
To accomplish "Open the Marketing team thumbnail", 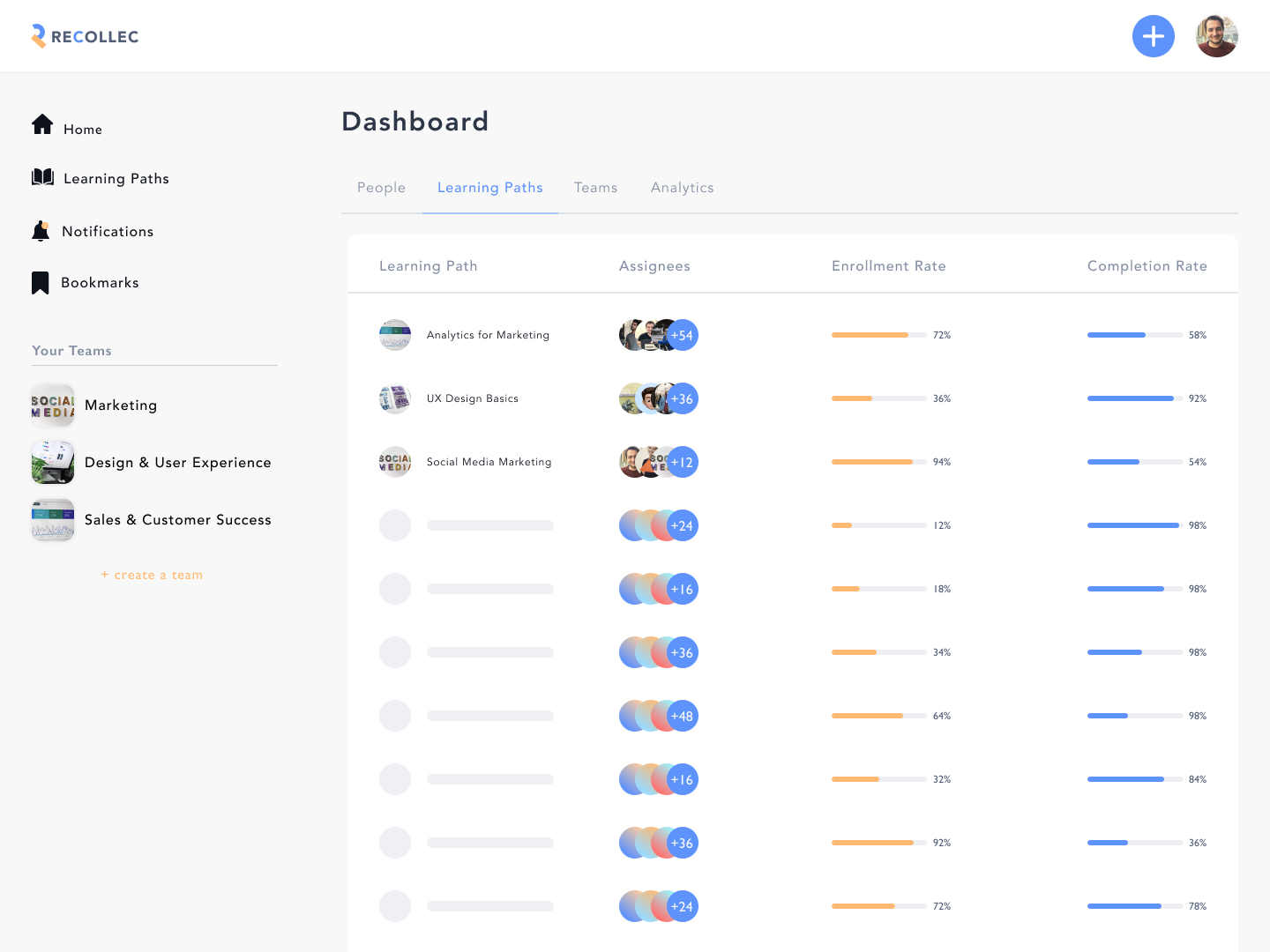I will point(53,405).
